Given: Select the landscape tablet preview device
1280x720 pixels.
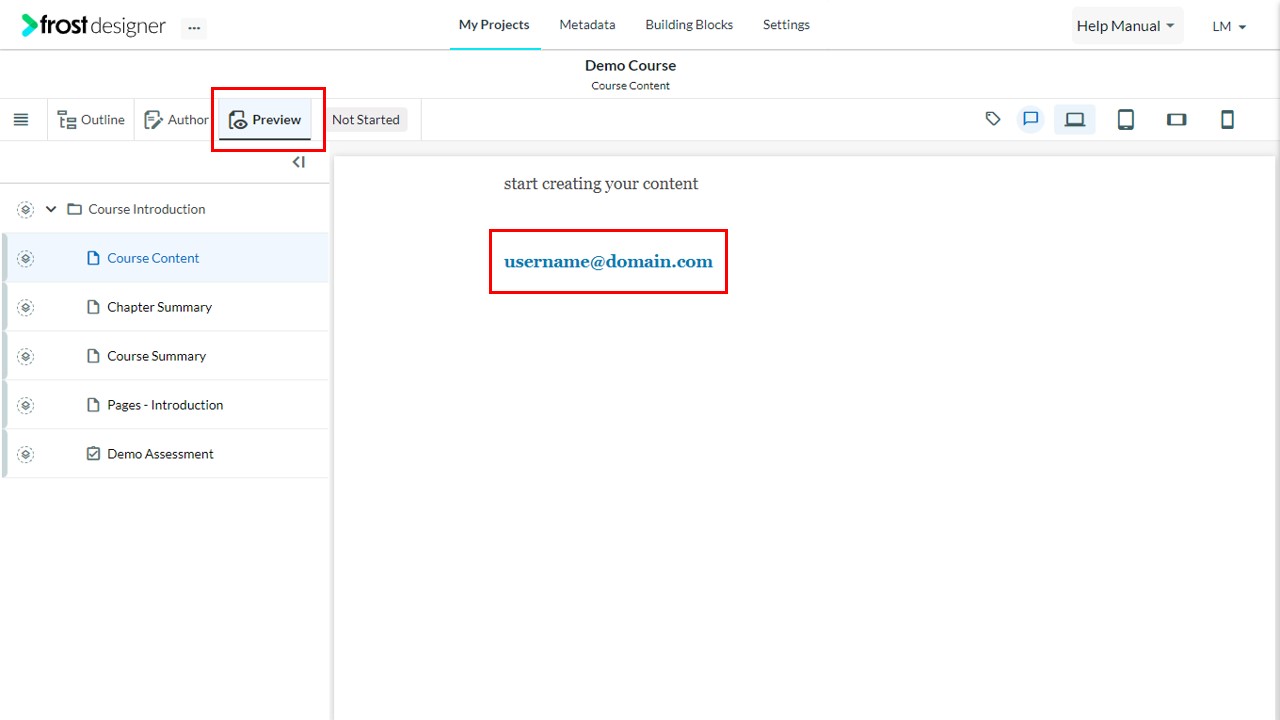Looking at the screenshot, I should coord(1176,120).
